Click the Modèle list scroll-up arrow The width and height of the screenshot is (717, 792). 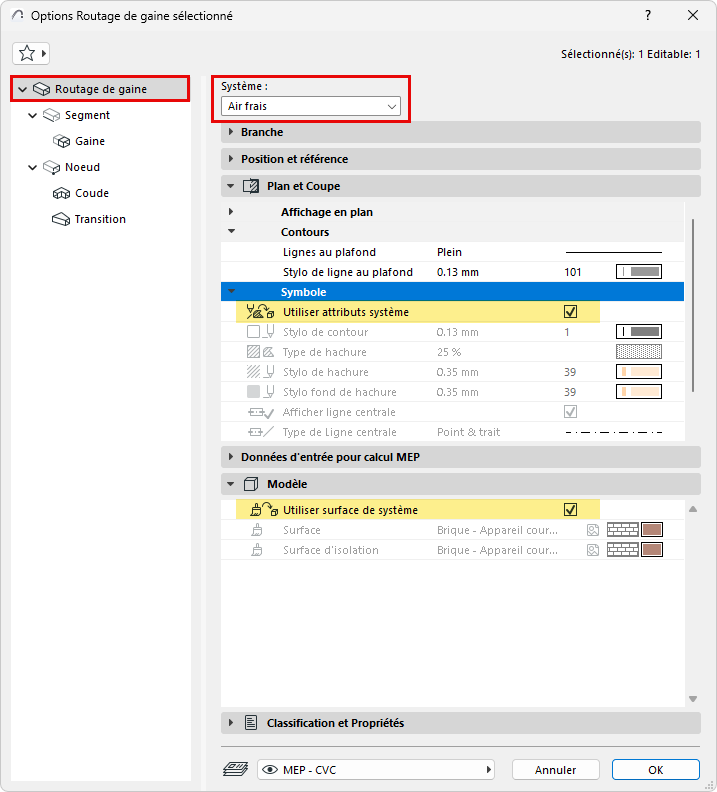(693, 509)
